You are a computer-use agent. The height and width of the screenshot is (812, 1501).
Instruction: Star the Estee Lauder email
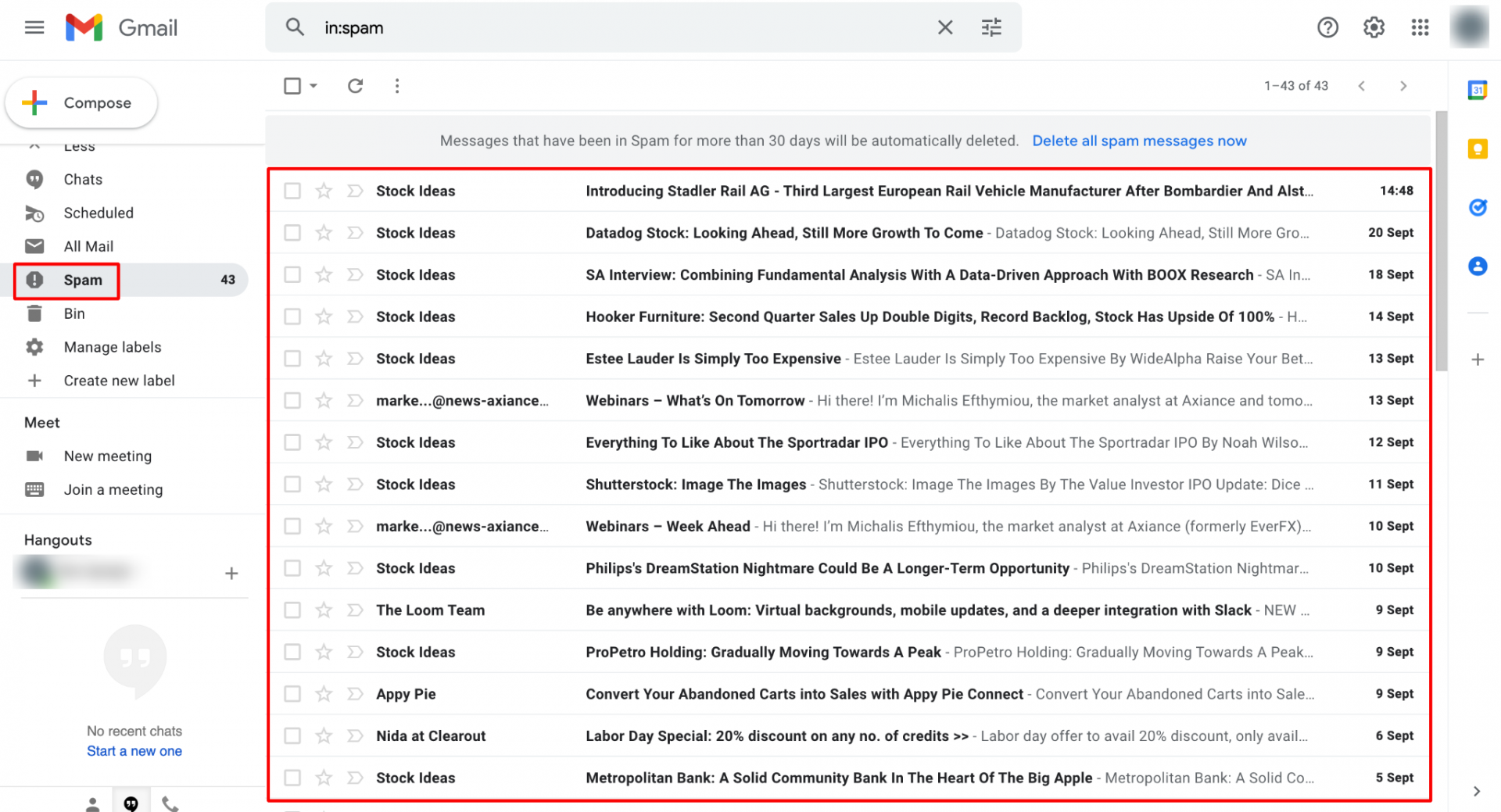[324, 359]
